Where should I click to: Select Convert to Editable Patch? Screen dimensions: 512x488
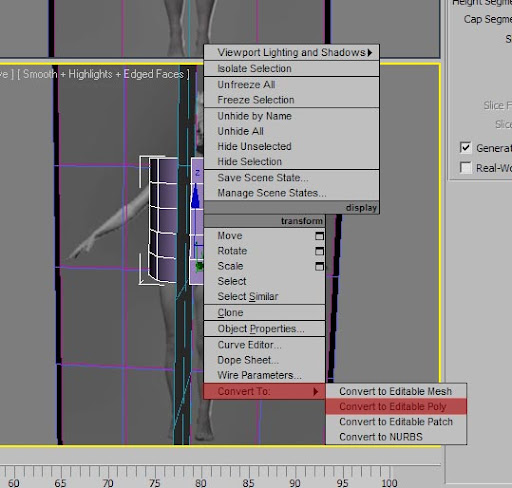click(x=396, y=422)
